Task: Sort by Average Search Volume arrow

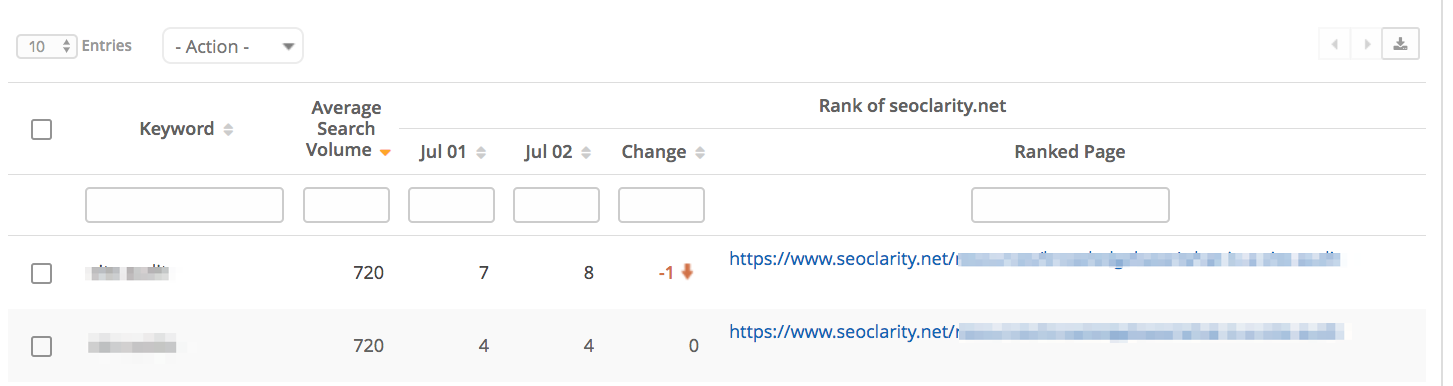Action: click(384, 152)
